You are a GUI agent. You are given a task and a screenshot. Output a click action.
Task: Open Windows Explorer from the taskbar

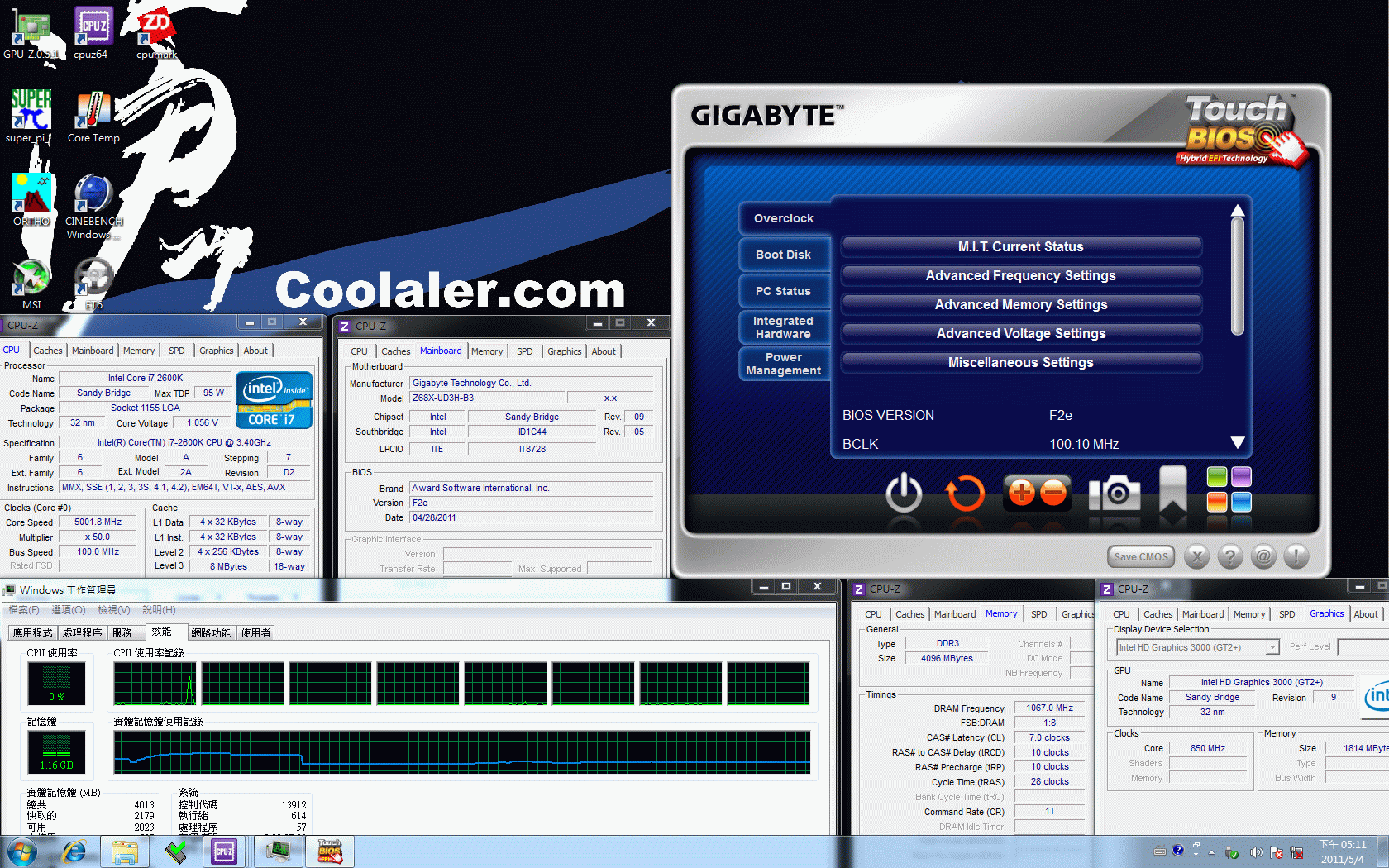pos(125,851)
